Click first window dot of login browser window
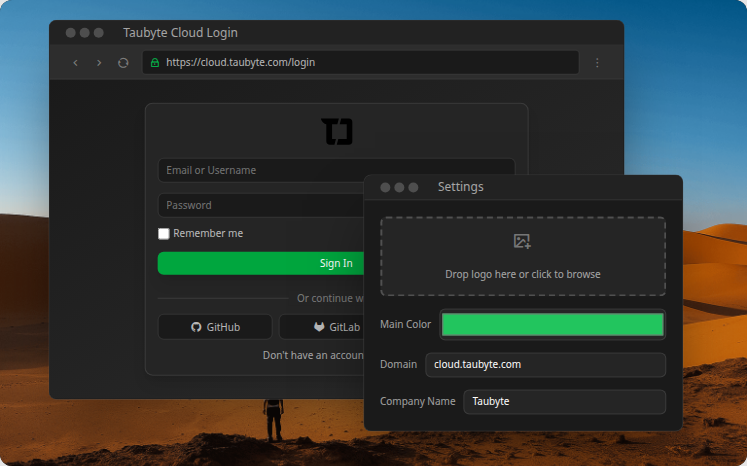This screenshot has width=747, height=466. (71, 32)
